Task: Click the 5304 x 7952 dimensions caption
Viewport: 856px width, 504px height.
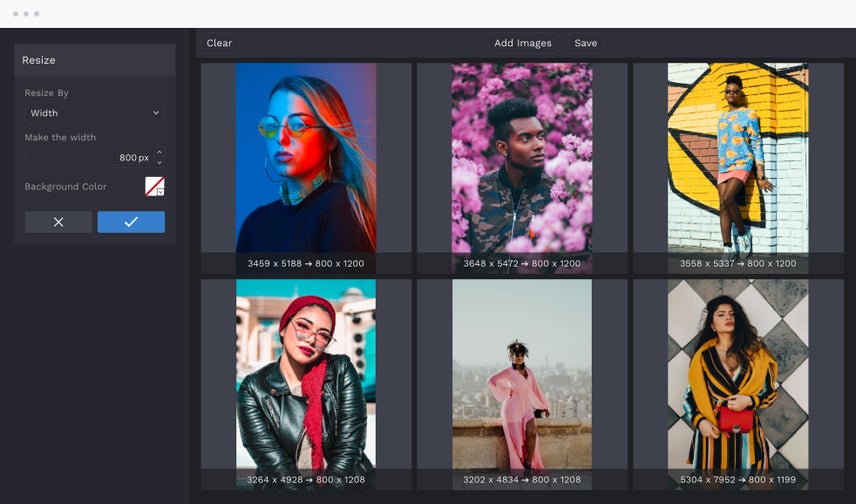Action: pos(737,480)
